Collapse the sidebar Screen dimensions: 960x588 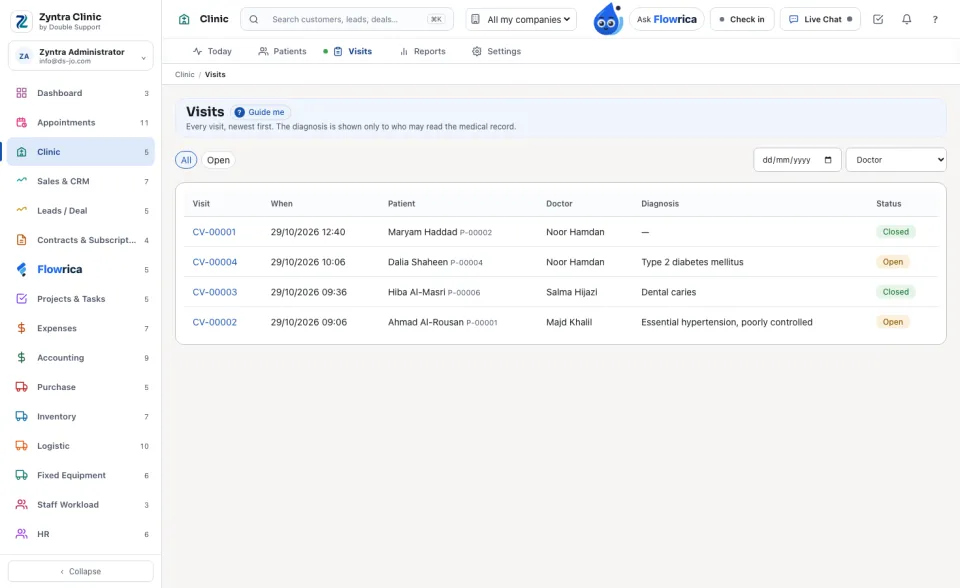[x=81, y=571]
